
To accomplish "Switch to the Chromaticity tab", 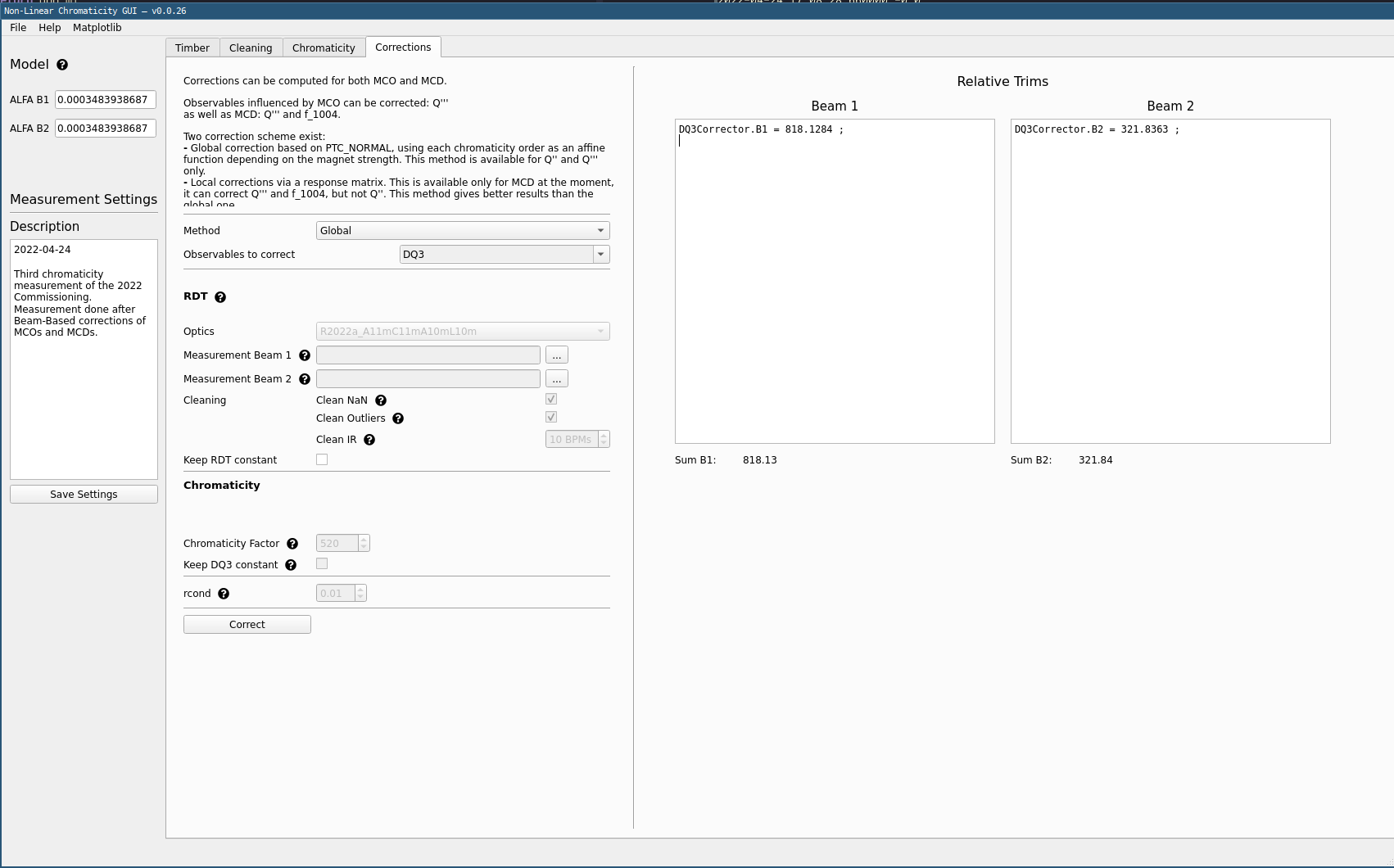I will click(324, 48).
